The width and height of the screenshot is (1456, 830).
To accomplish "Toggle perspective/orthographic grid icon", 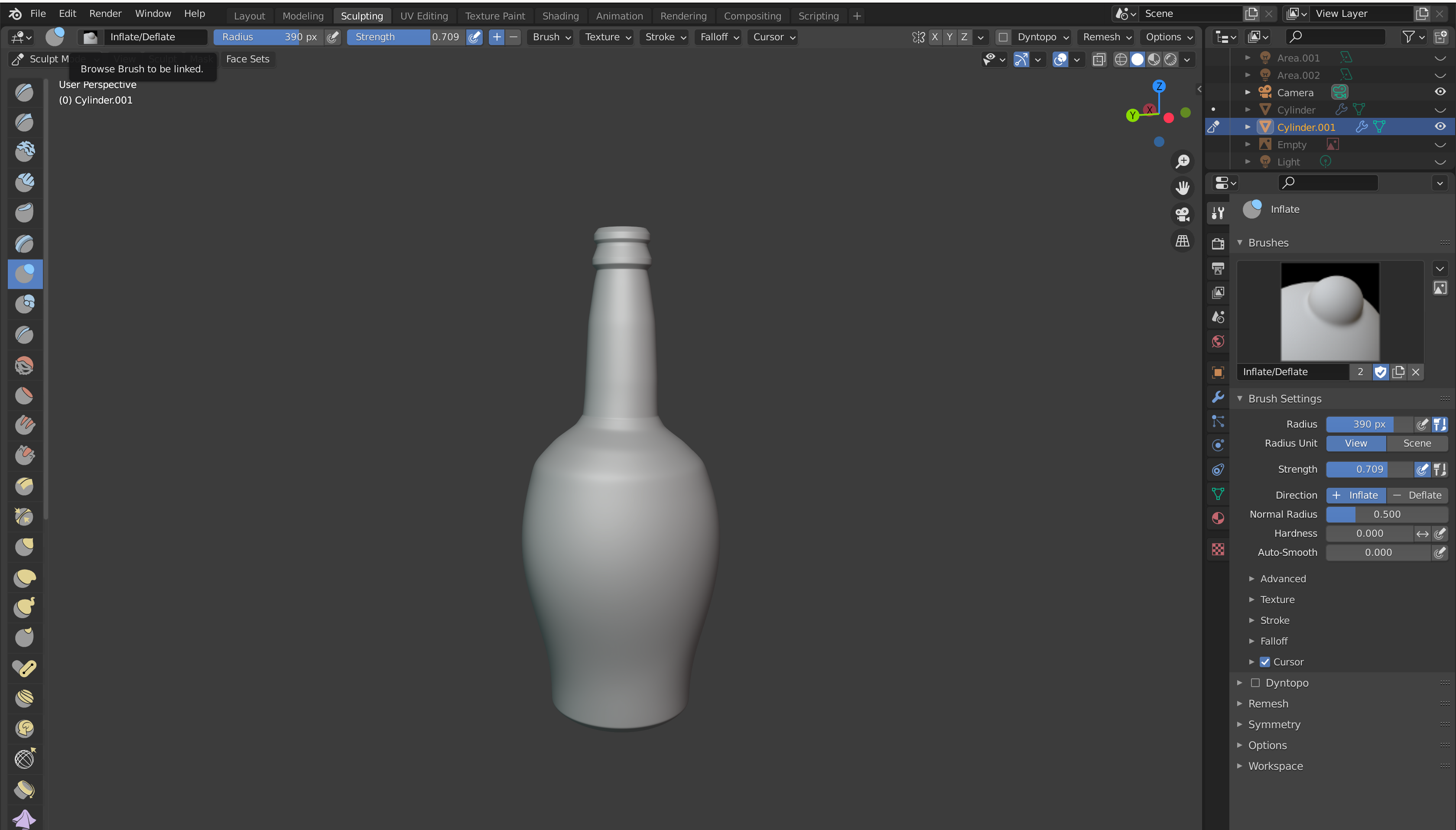I will pyautogui.click(x=1183, y=241).
